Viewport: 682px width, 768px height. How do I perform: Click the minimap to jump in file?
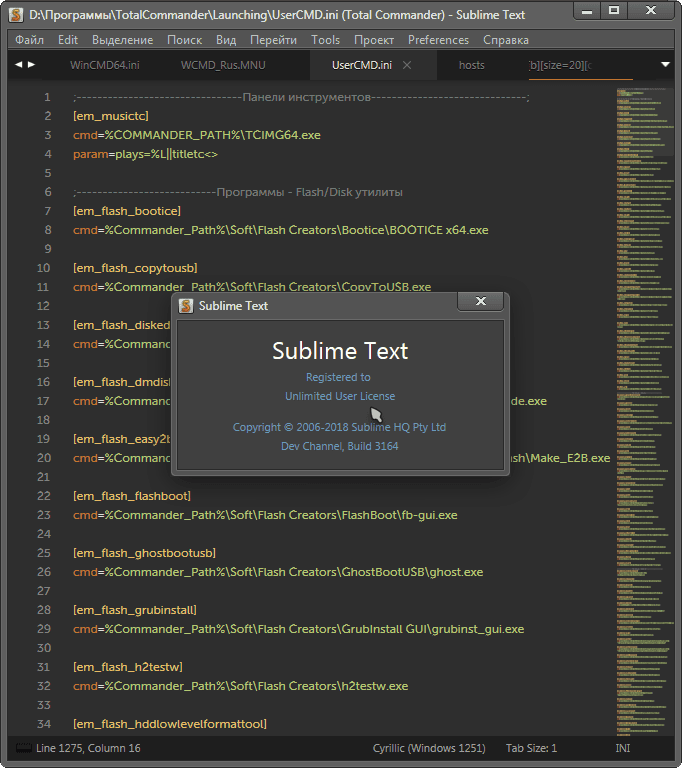click(644, 411)
